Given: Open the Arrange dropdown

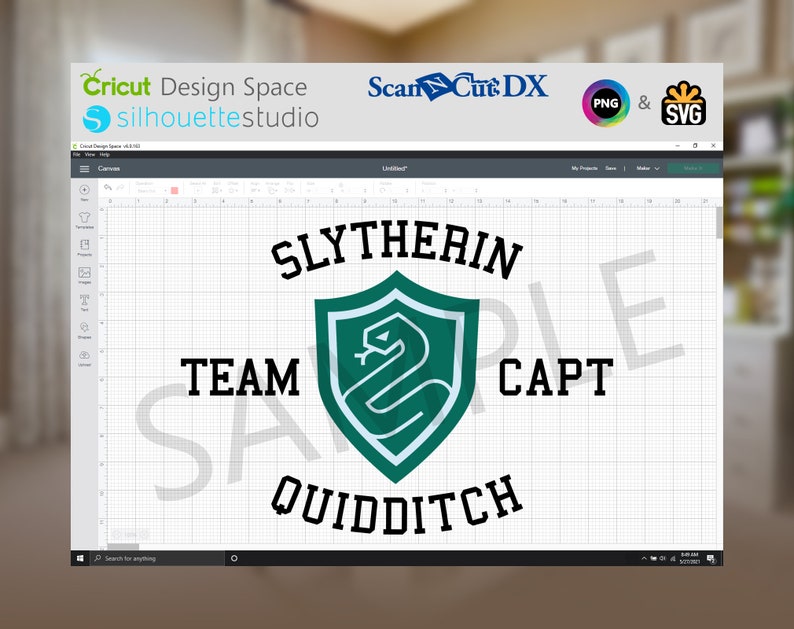Looking at the screenshot, I should coord(272,190).
